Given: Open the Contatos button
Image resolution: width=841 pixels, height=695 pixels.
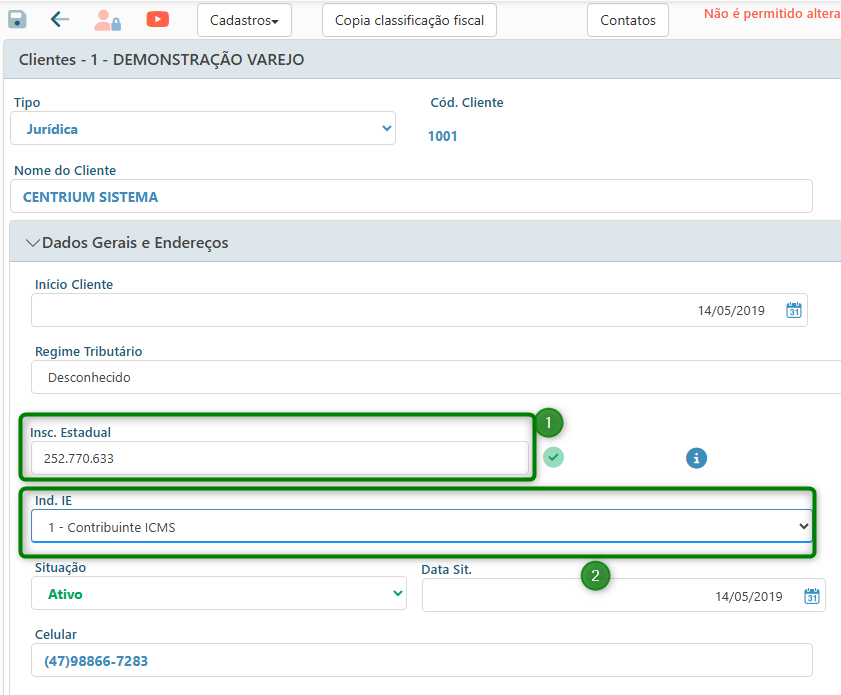Looking at the screenshot, I should coord(627,20).
